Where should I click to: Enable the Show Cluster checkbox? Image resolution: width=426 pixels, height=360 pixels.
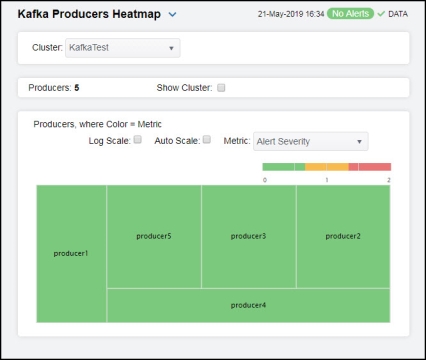[221, 88]
